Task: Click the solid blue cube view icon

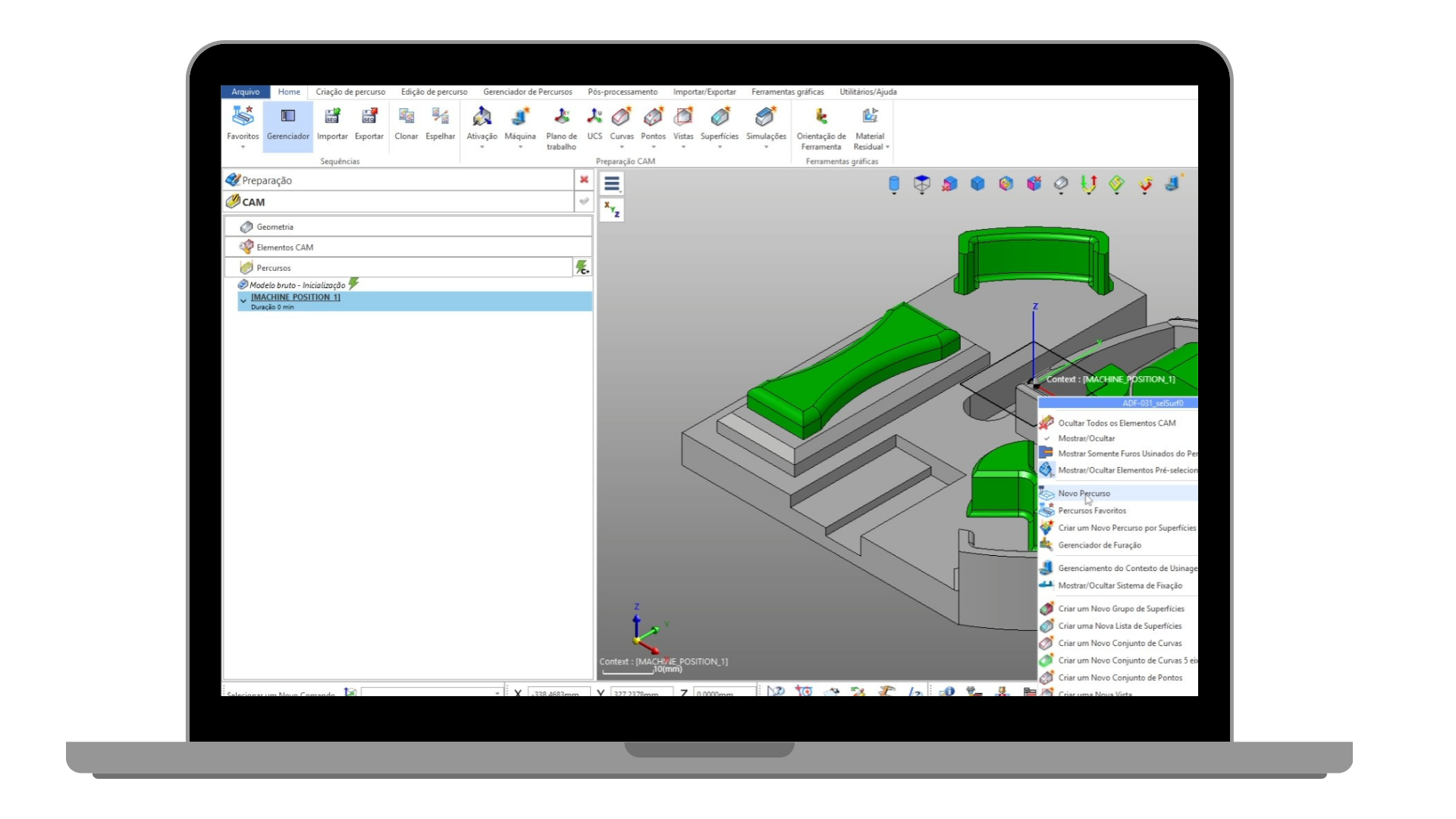Action: 977,184
